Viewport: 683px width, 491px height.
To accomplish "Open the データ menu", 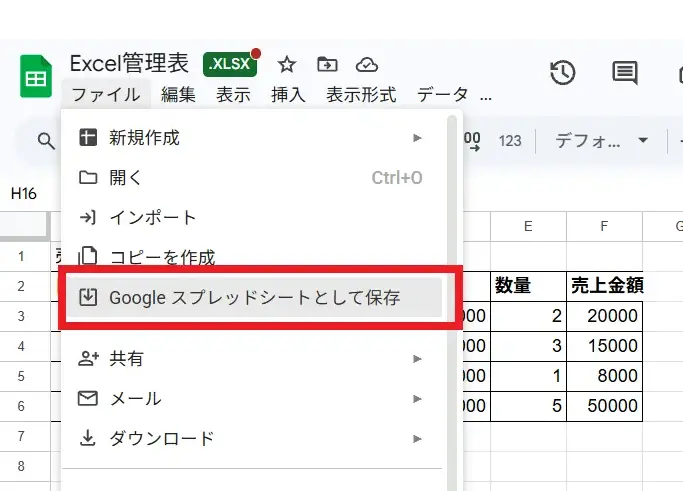I will 443,95.
